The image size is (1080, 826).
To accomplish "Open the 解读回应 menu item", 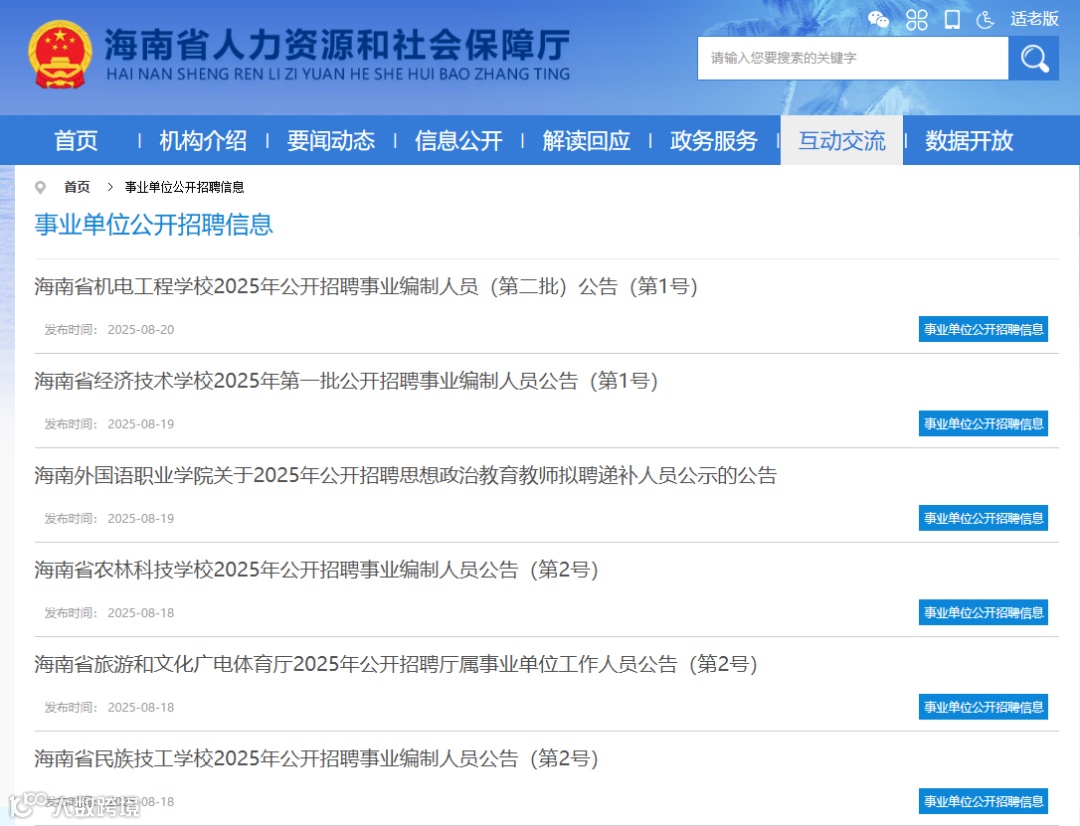I will [x=586, y=141].
